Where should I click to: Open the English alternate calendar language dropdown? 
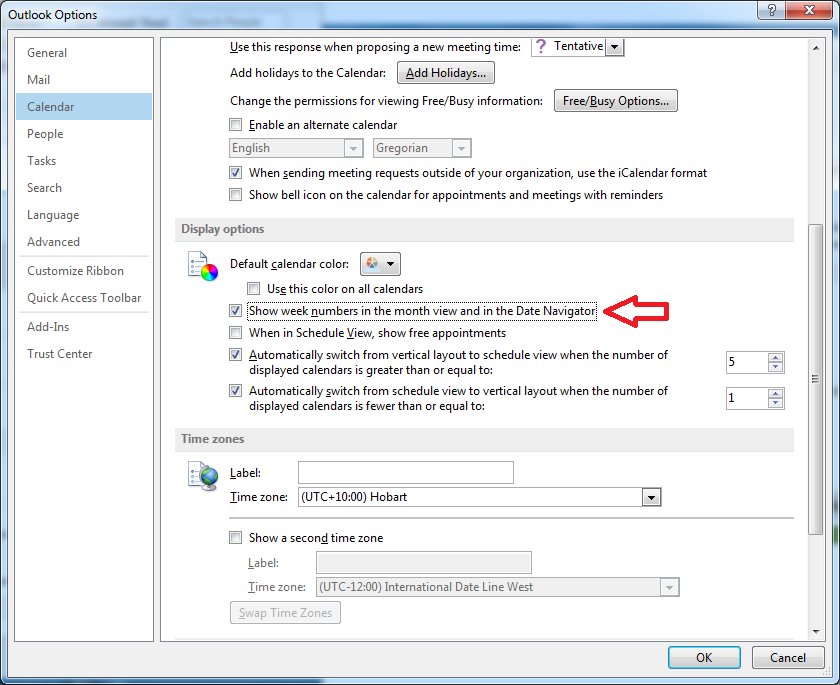click(353, 148)
